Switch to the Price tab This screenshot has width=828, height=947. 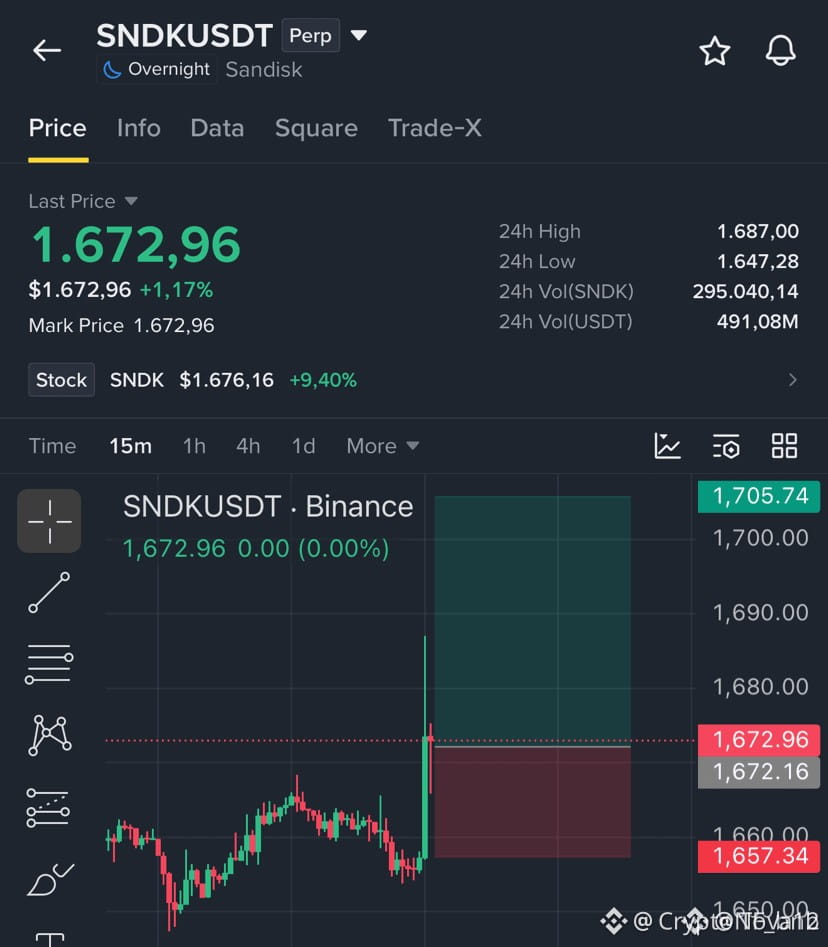pos(57,128)
